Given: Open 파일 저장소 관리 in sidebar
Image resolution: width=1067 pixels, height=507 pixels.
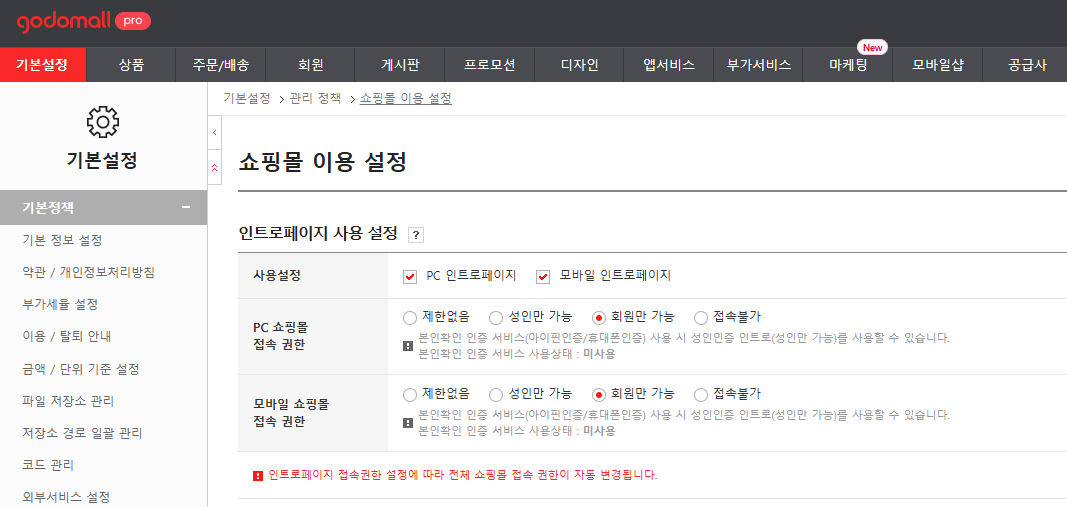Looking at the screenshot, I should [x=67, y=401].
